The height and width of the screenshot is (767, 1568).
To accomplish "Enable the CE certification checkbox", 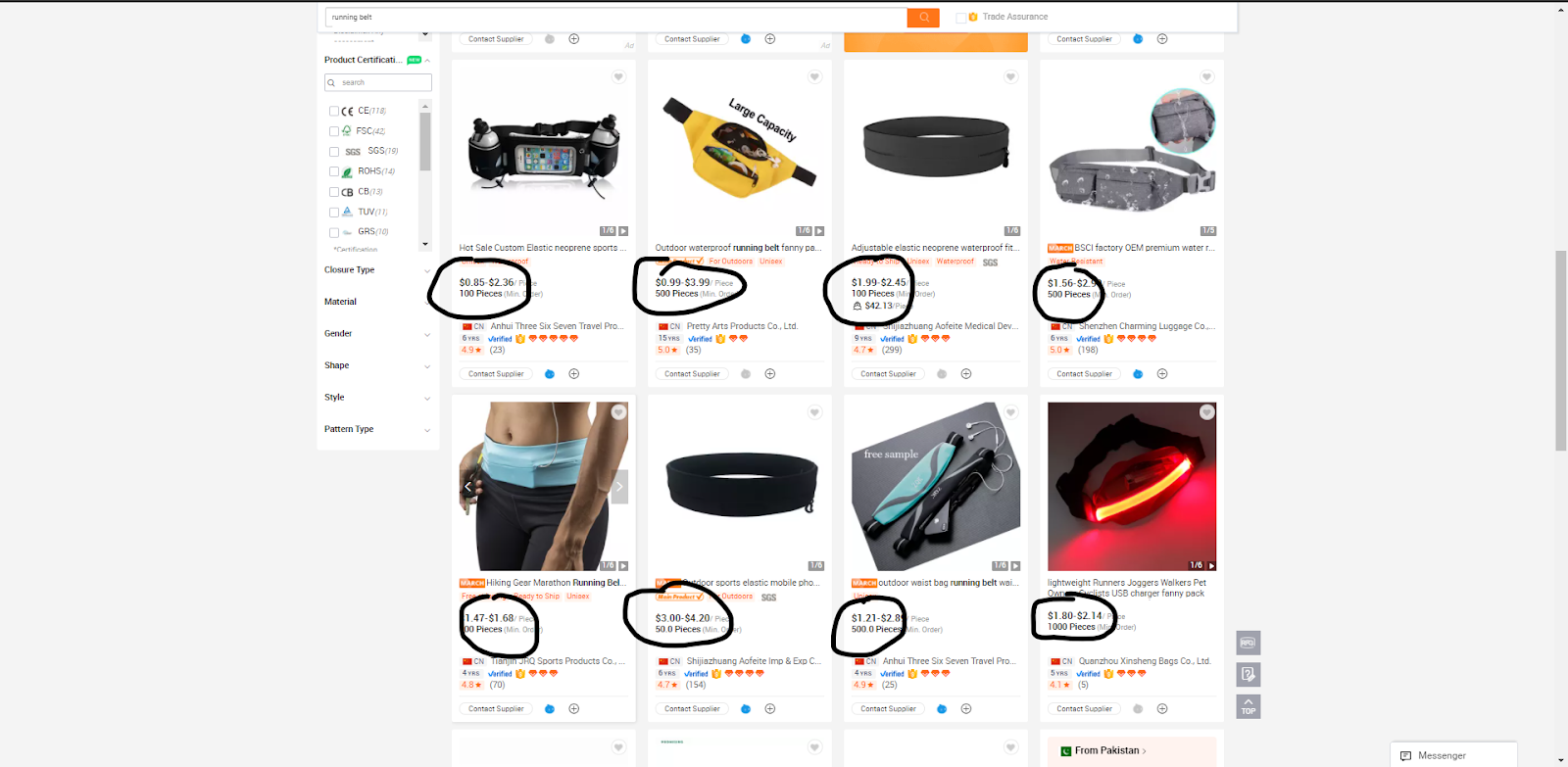I will click(x=334, y=112).
